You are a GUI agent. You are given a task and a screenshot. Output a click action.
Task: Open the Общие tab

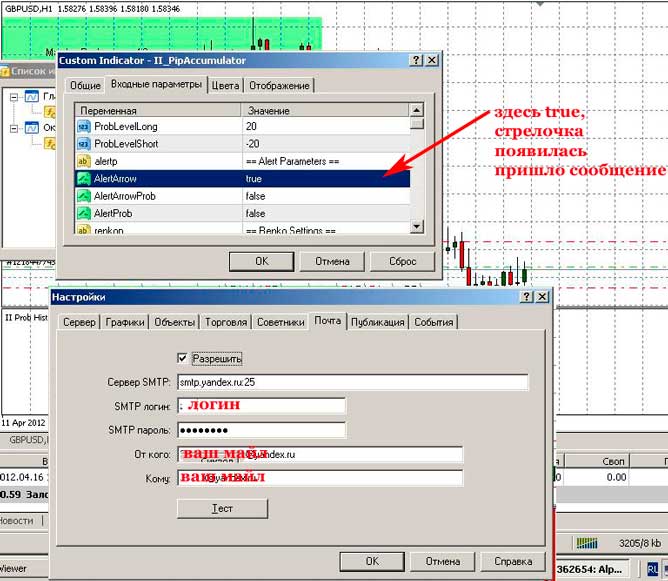pos(85,86)
